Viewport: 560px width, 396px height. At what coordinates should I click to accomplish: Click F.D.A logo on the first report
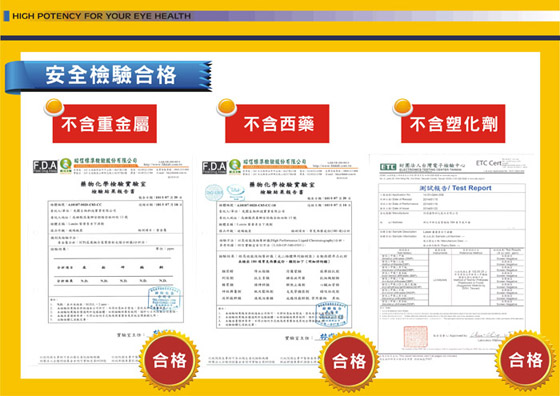[45, 166]
